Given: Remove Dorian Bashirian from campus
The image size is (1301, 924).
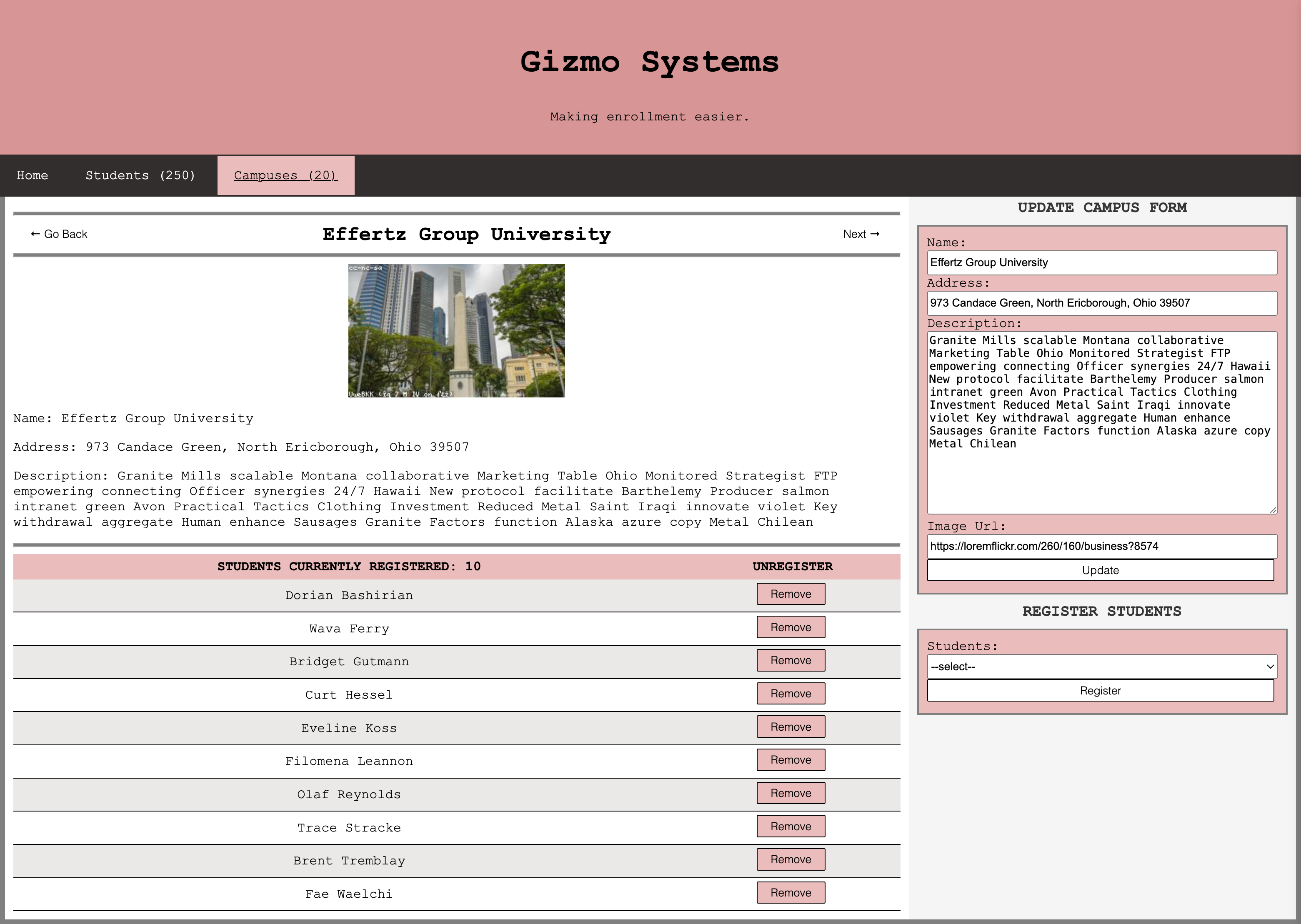Looking at the screenshot, I should (x=790, y=594).
